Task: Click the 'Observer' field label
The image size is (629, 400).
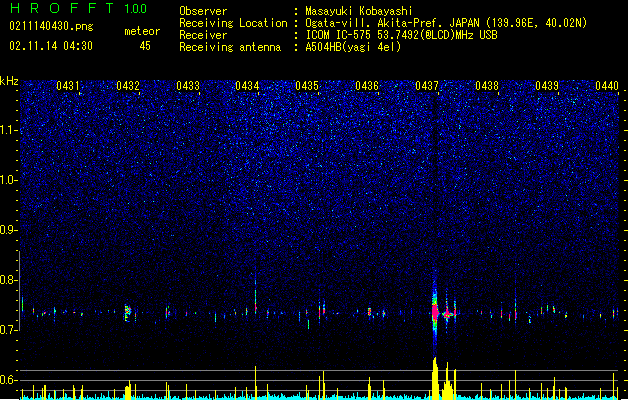Action: [x=203, y=11]
